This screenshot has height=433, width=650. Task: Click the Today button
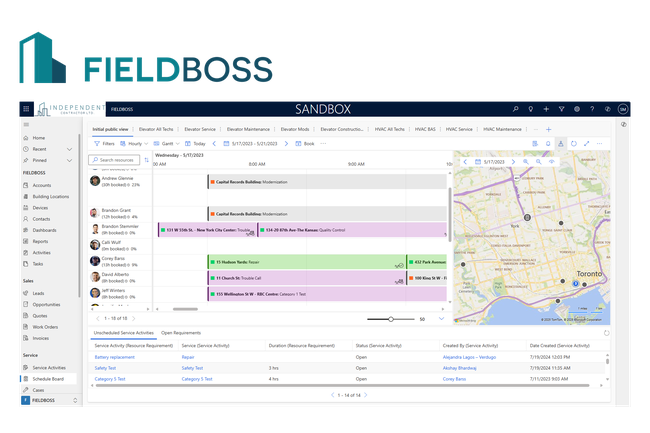(195, 143)
